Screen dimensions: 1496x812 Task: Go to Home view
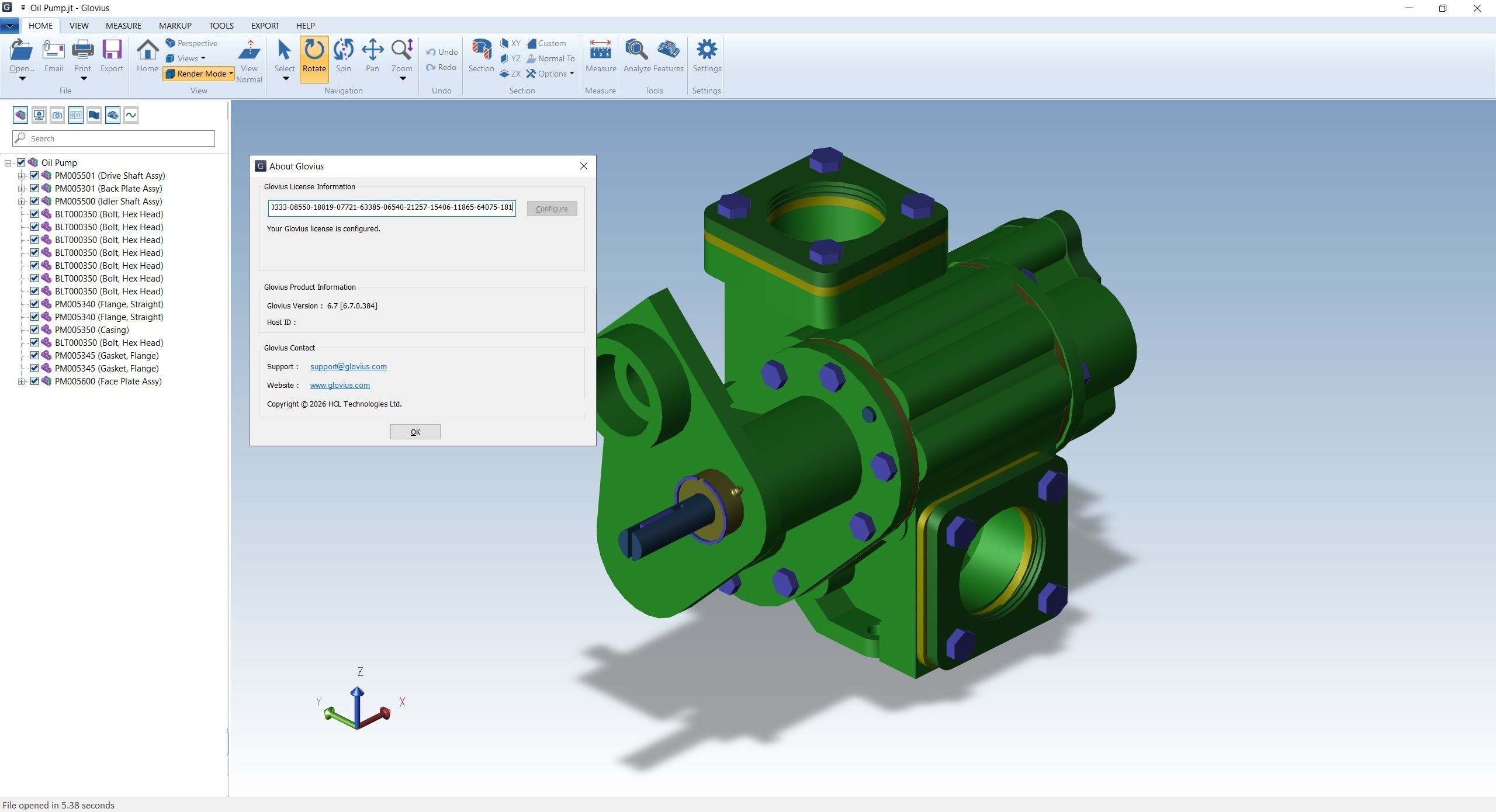tap(147, 55)
